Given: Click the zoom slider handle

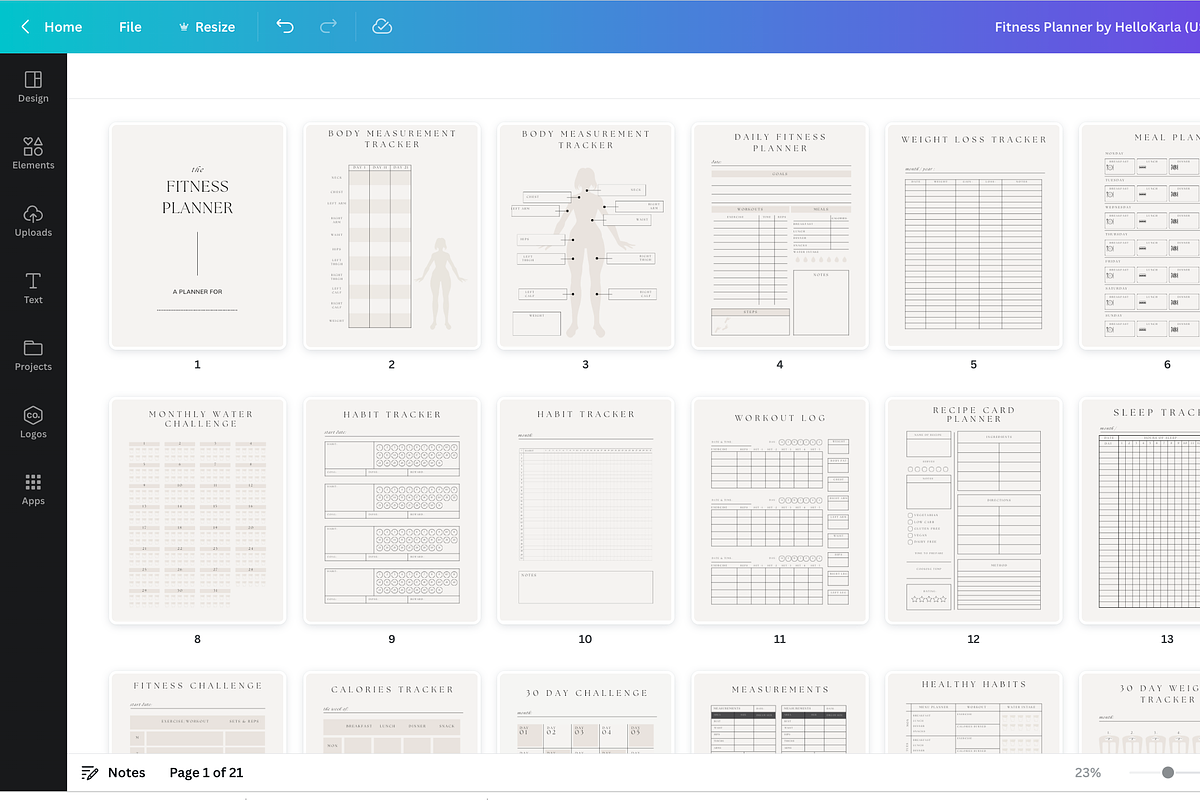Looking at the screenshot, I should point(1167,772).
